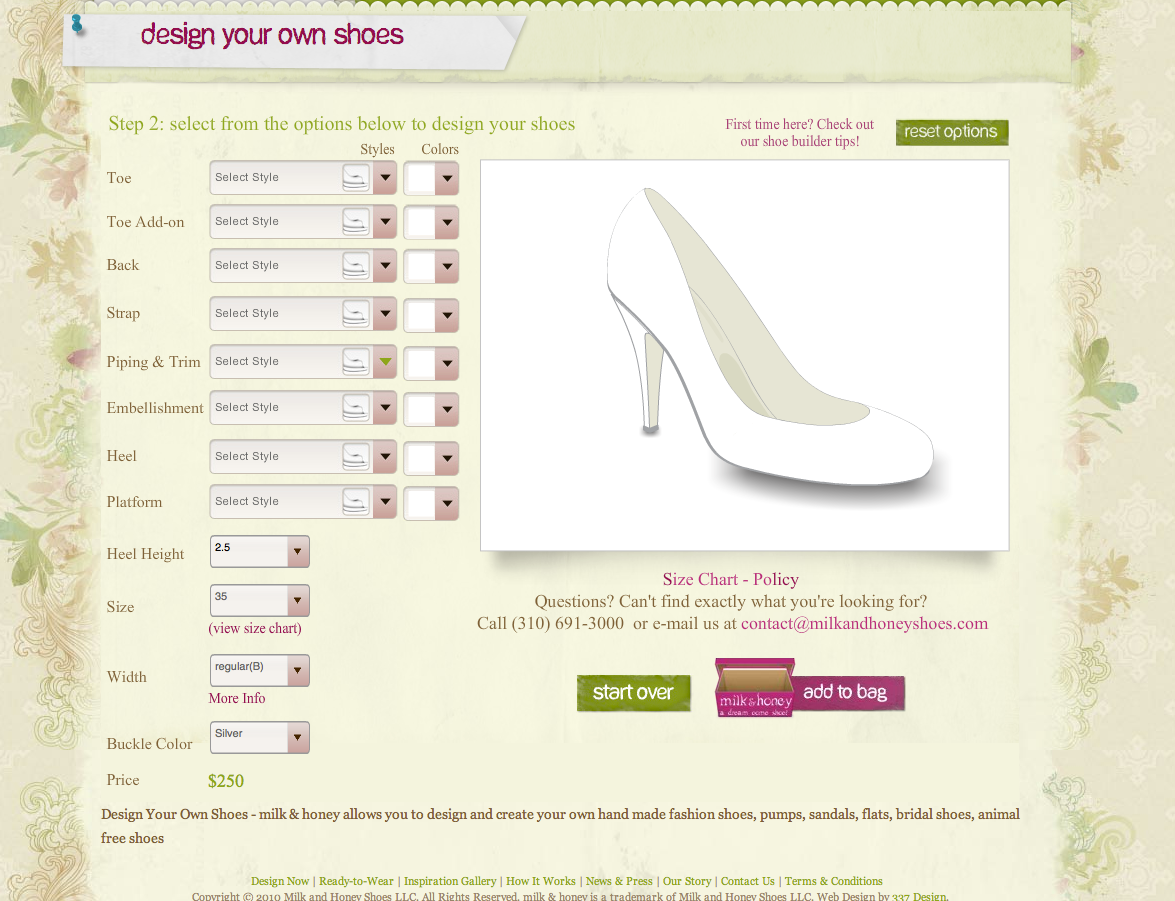Open the 337 Design credit link
1175x901 pixels.
919,897
